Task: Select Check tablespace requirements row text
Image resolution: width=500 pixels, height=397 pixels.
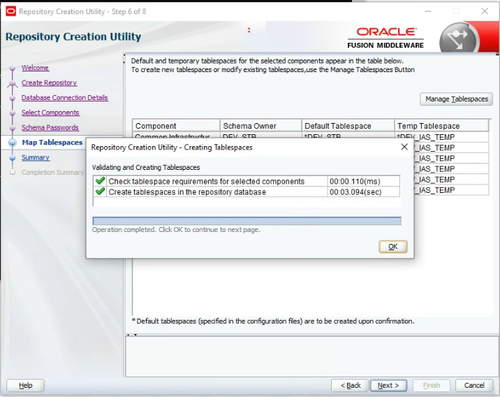Action: [x=206, y=181]
